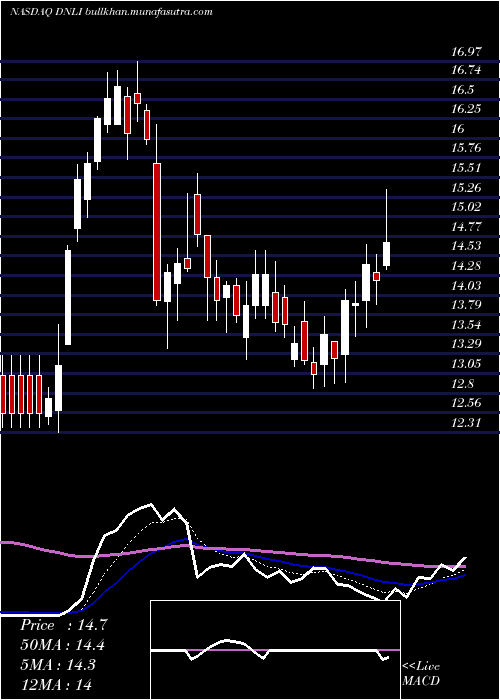Click the 14.53 price axis label
Viewport: 500px width, 700px height.
[466, 246]
